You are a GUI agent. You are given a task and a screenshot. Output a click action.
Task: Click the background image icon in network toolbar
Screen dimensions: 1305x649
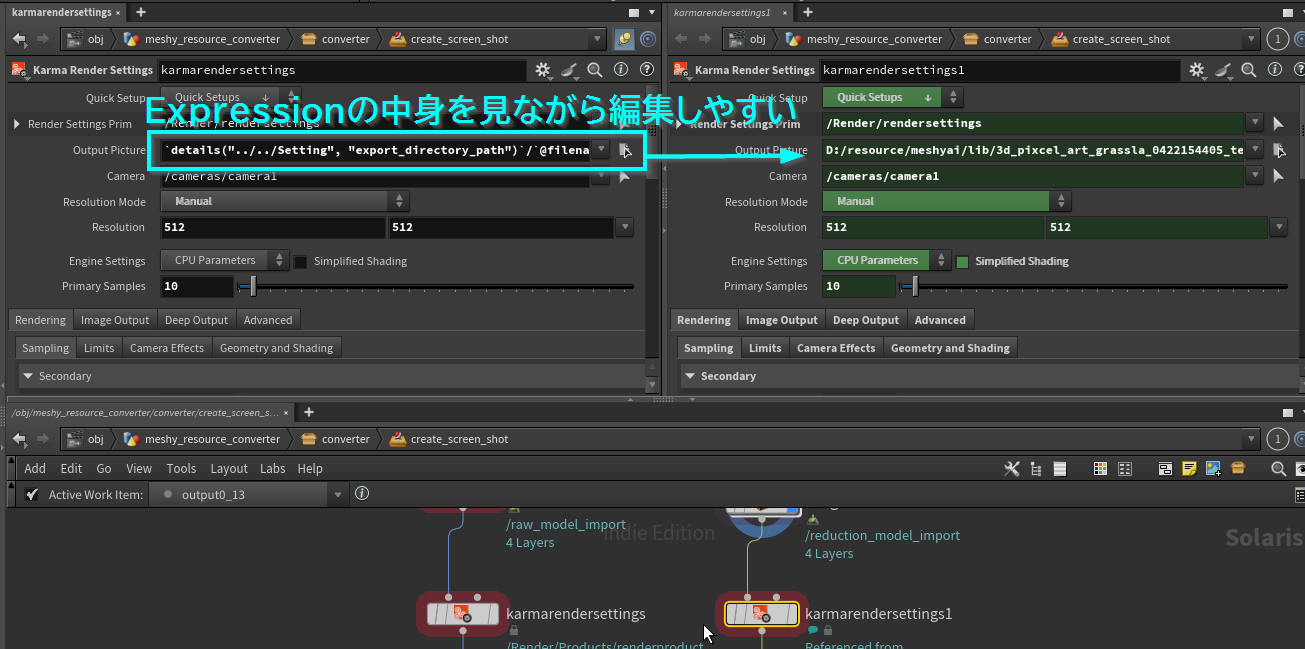(1214, 468)
